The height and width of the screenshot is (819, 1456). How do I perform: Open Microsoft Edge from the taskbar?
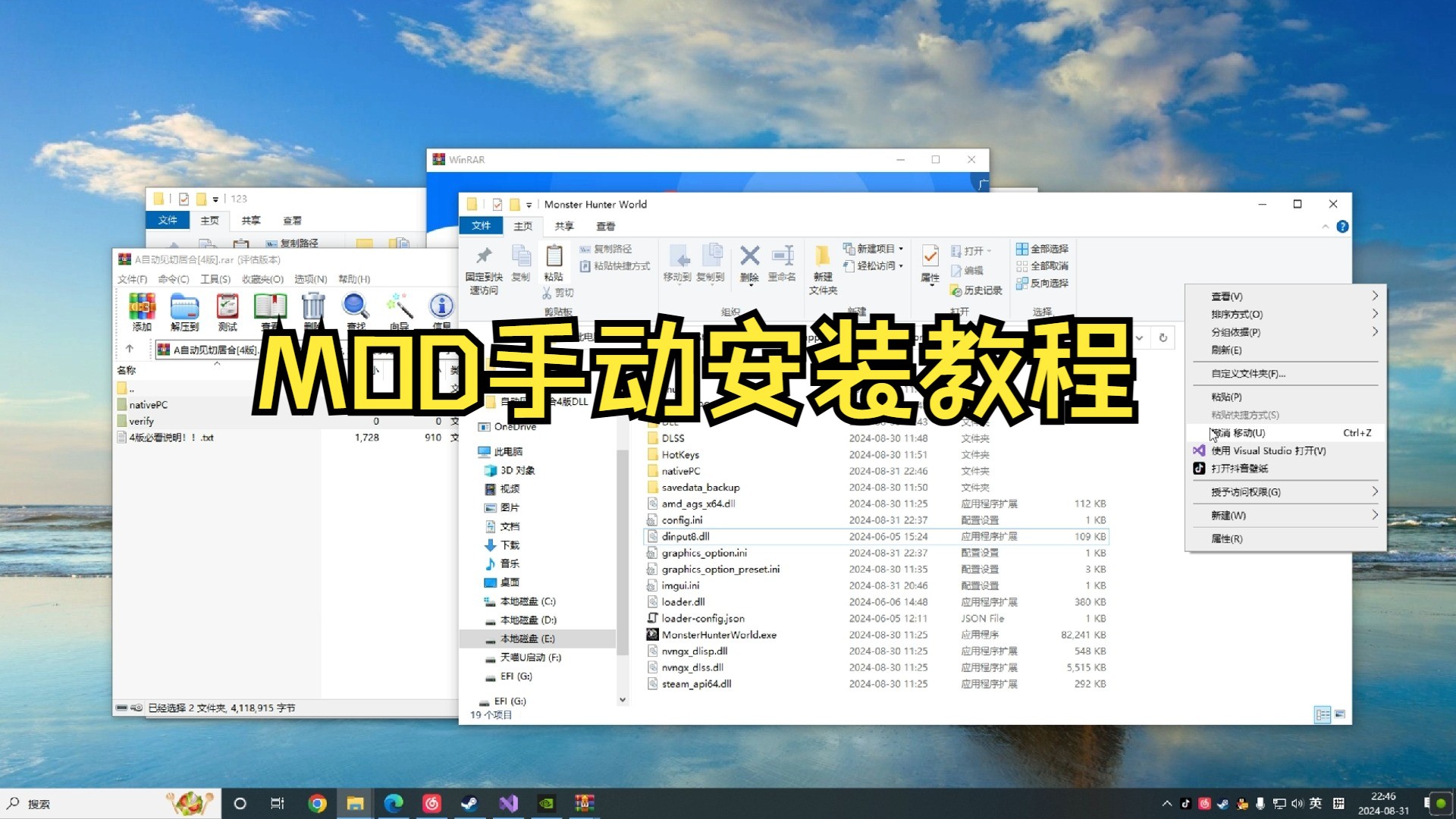click(x=394, y=803)
